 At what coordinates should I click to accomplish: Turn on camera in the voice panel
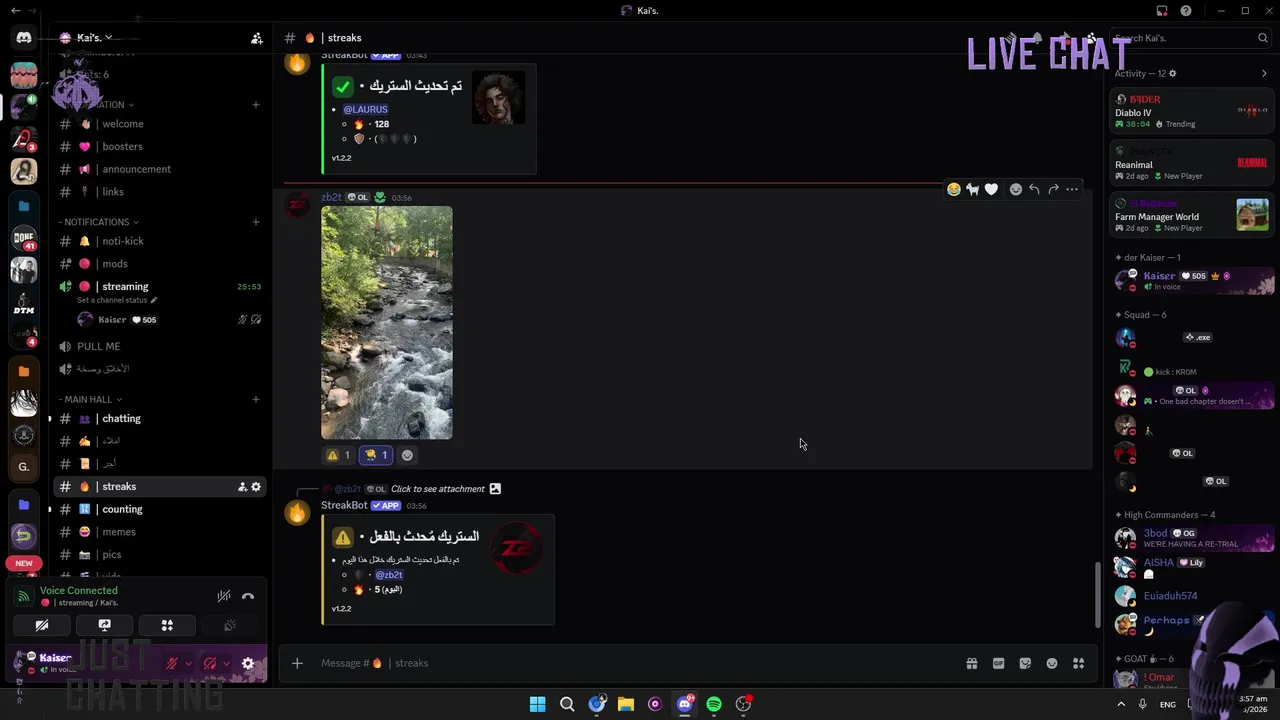tap(42, 625)
